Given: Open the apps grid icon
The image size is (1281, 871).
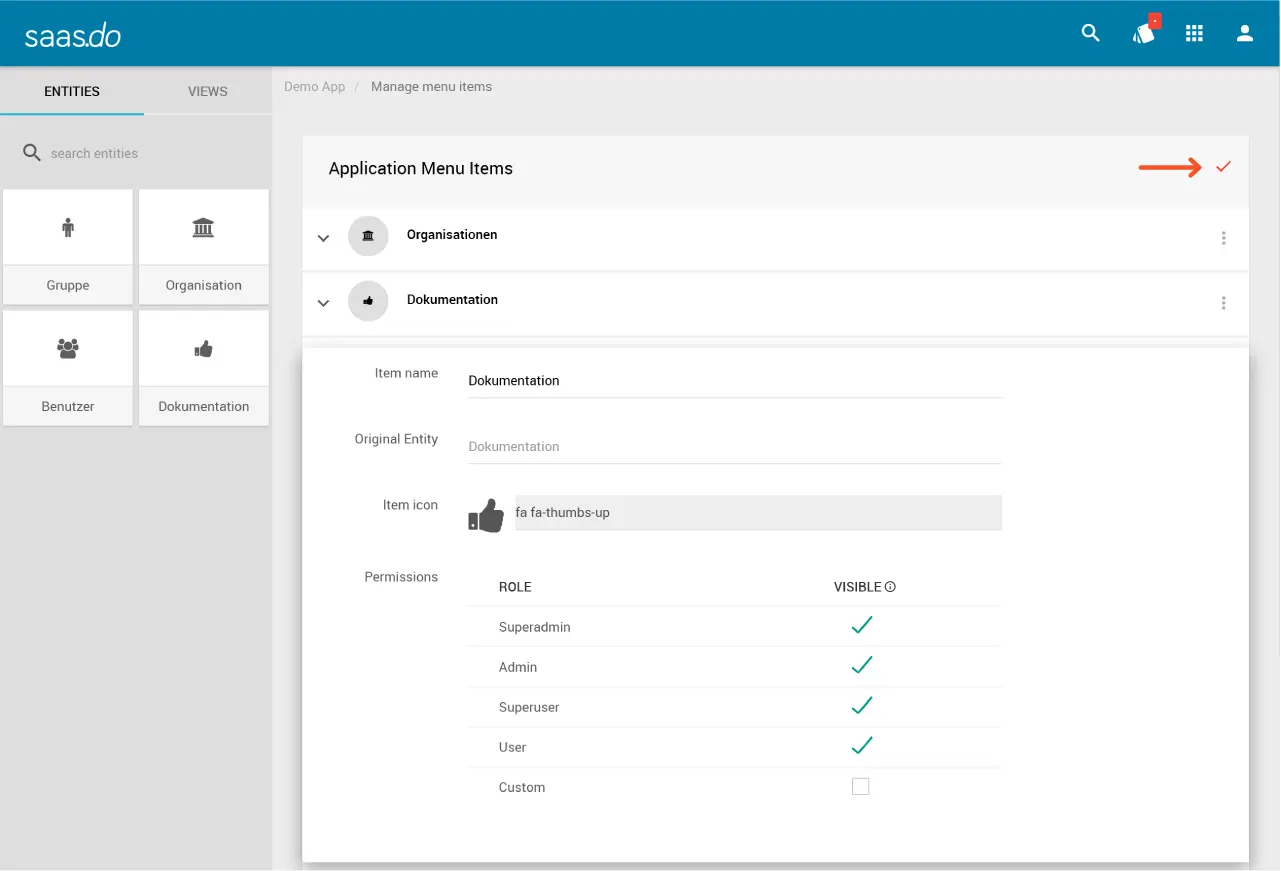Looking at the screenshot, I should pos(1194,34).
